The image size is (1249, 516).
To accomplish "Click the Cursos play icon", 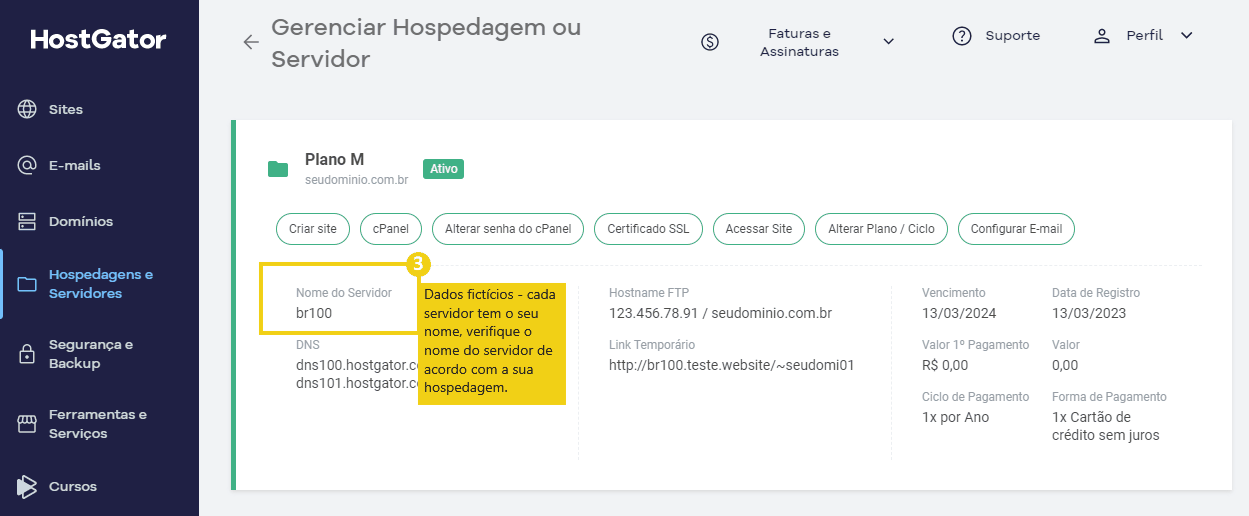I will (27, 487).
